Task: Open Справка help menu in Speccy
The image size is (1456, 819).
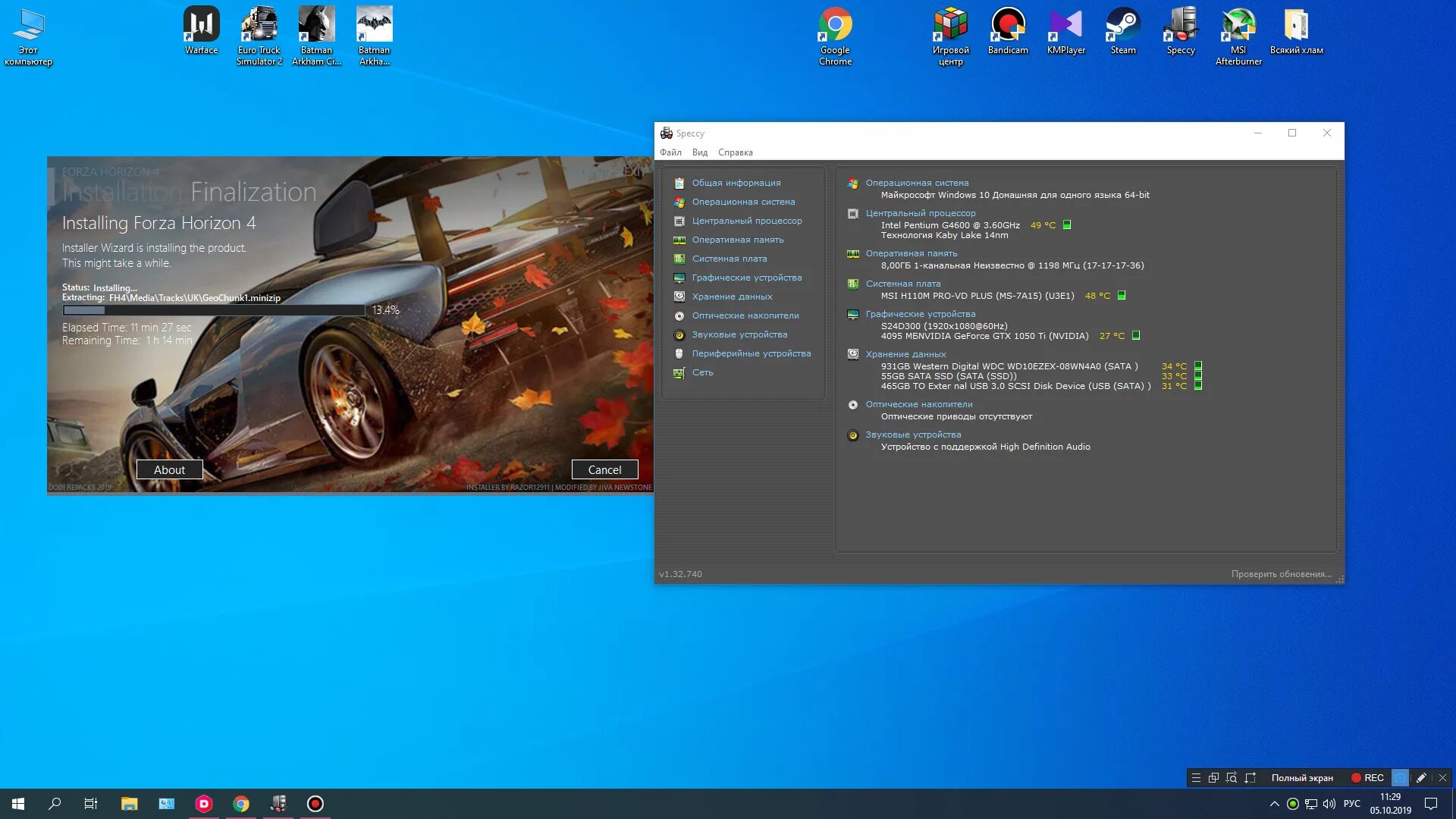Action: pyautogui.click(x=736, y=152)
